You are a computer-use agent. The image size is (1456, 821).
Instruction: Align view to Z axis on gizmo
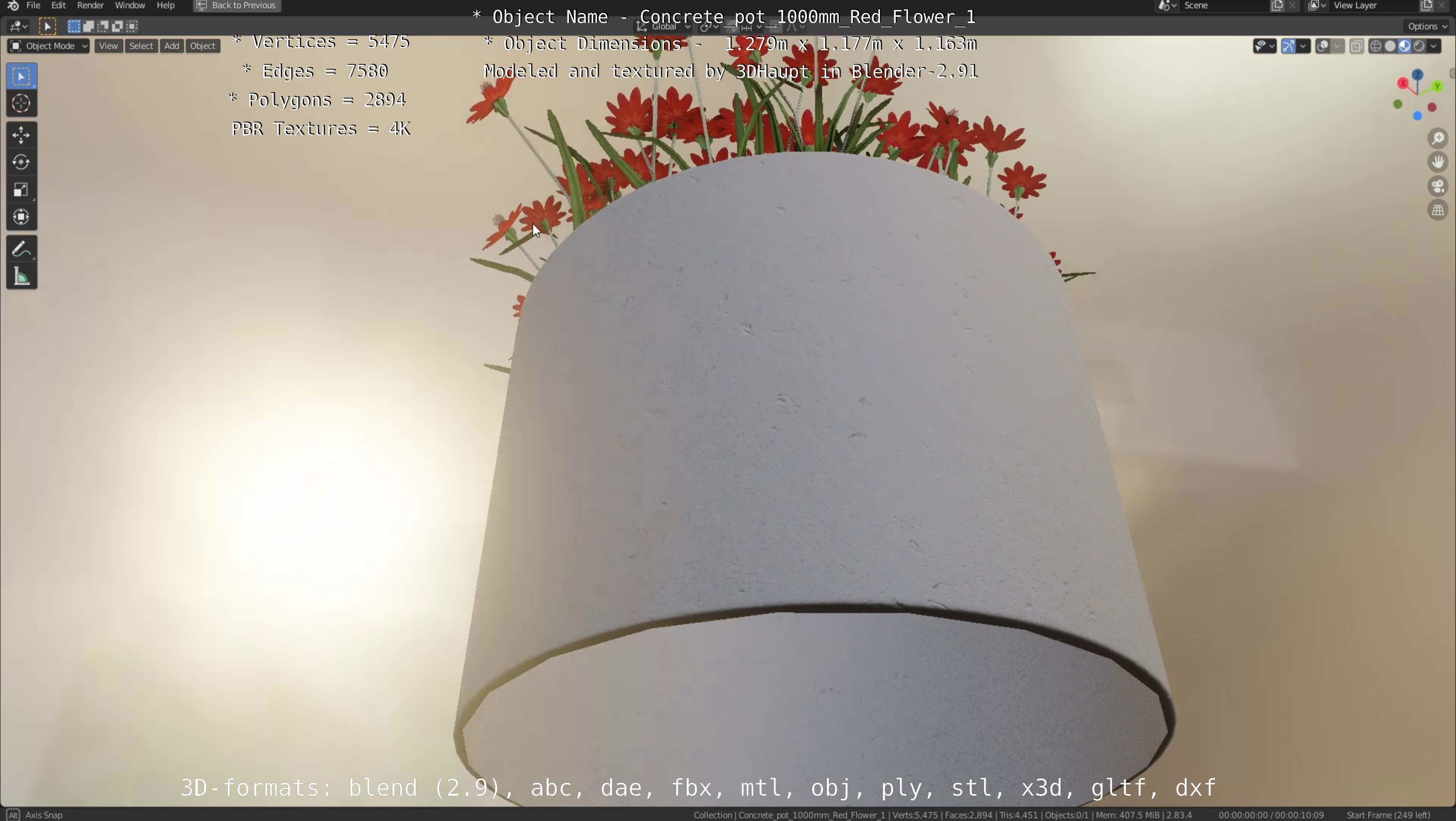click(1417, 75)
